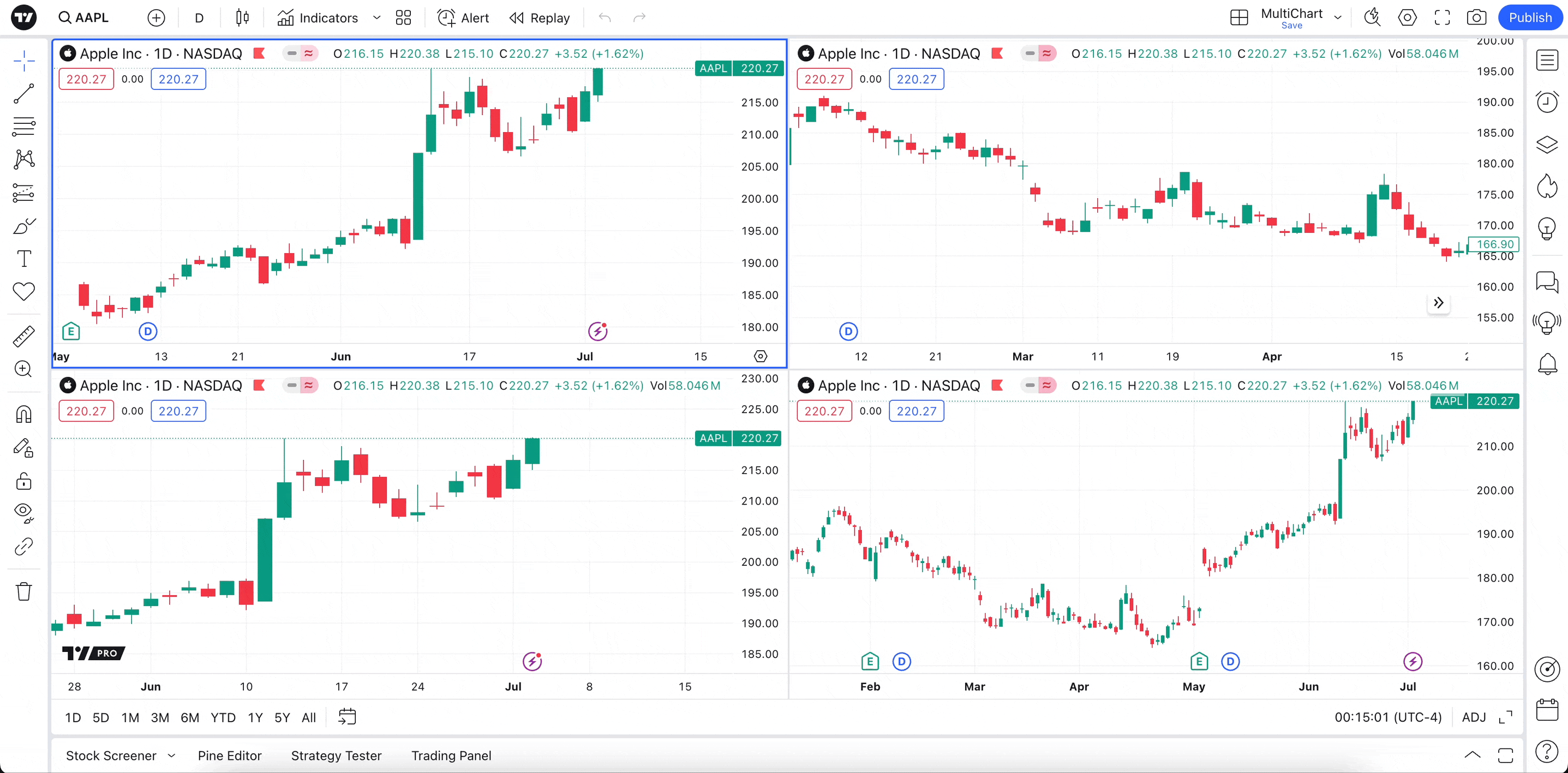Screen dimensions: 1568x773
Task: Open the alerts clock panel
Action: (1547, 101)
